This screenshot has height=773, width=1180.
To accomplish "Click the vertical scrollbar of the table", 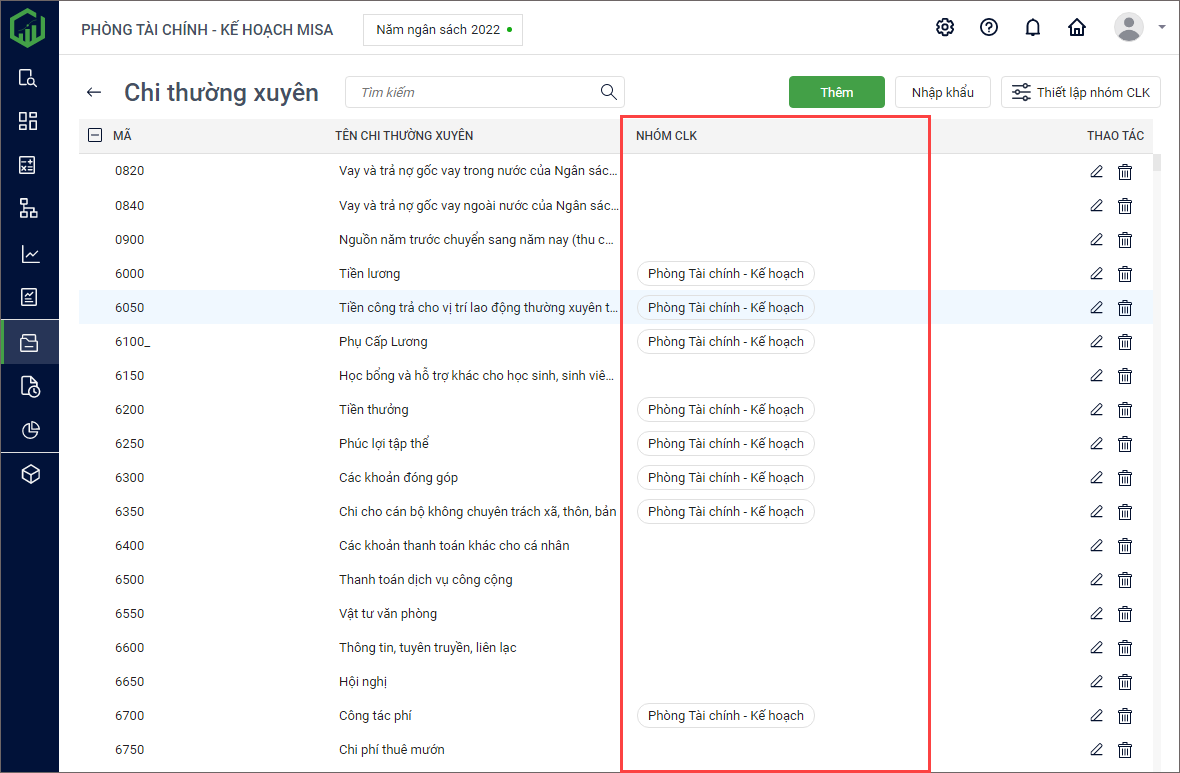I will coord(1157,400).
